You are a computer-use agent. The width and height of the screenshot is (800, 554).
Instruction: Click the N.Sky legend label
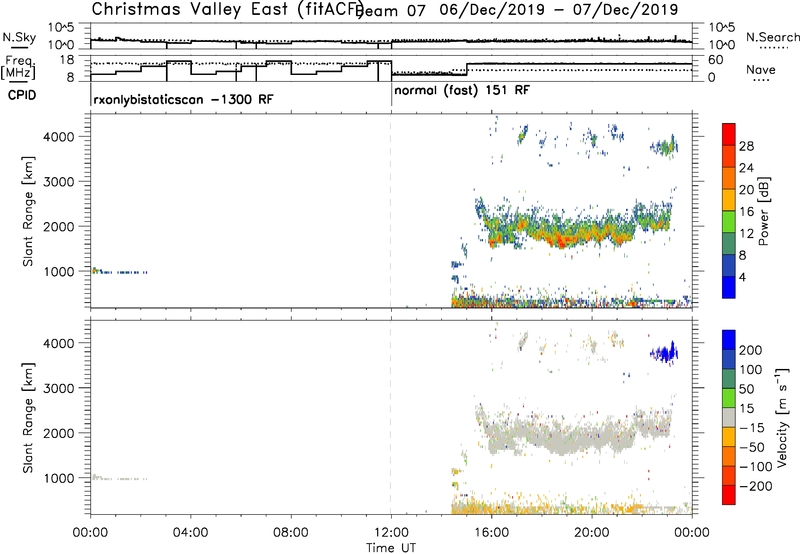[19, 37]
